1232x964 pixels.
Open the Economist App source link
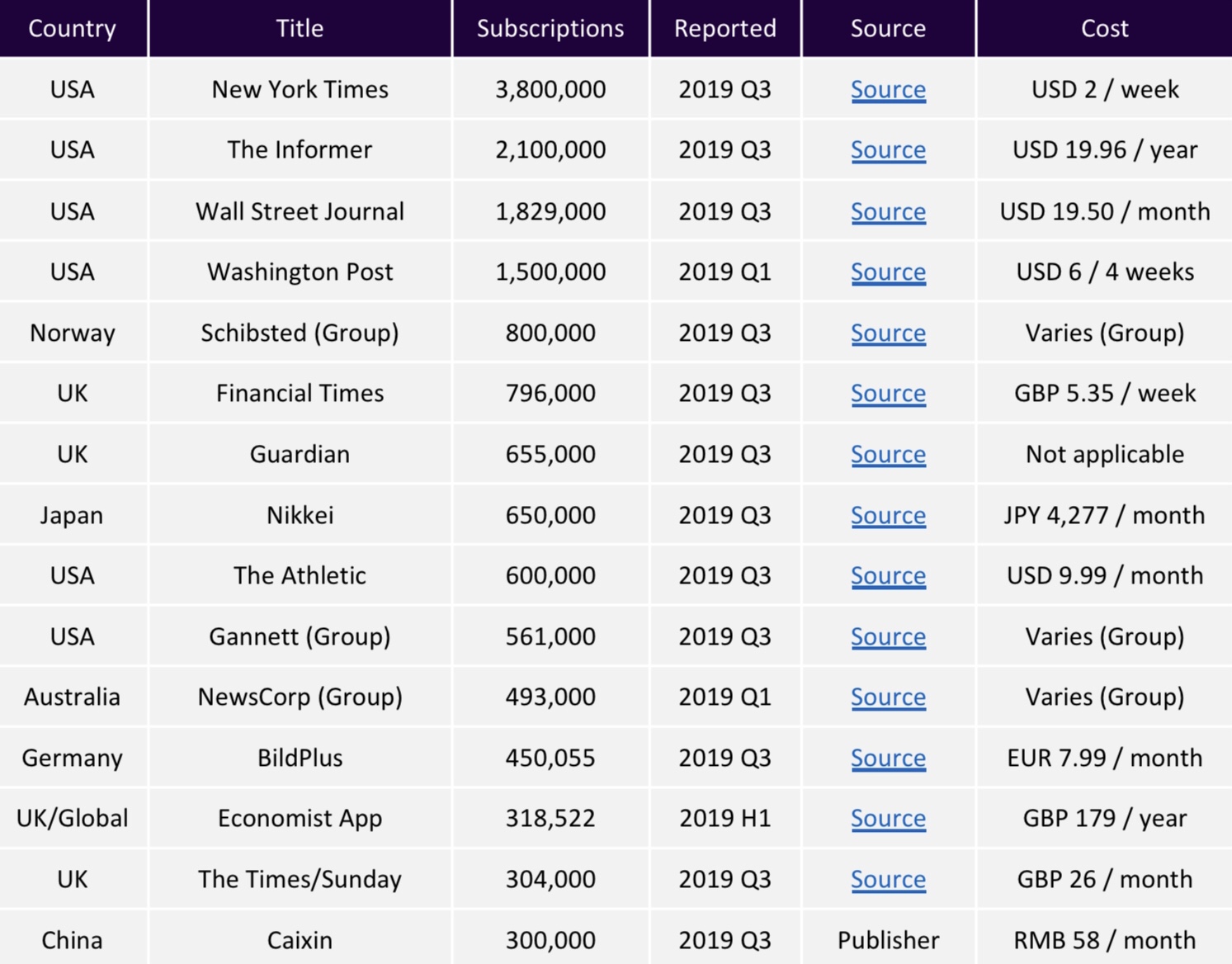tap(888, 818)
